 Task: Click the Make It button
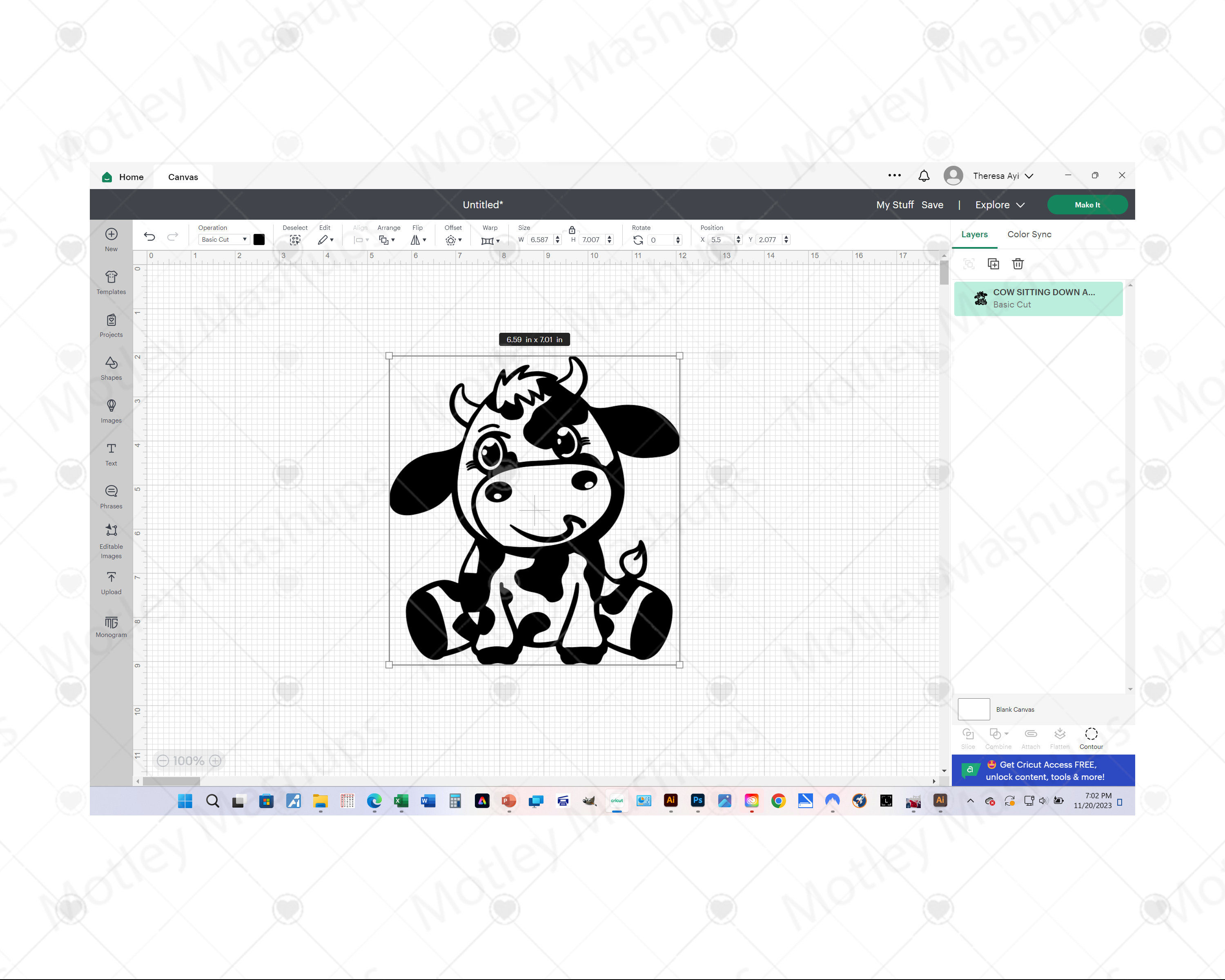[x=1086, y=205]
